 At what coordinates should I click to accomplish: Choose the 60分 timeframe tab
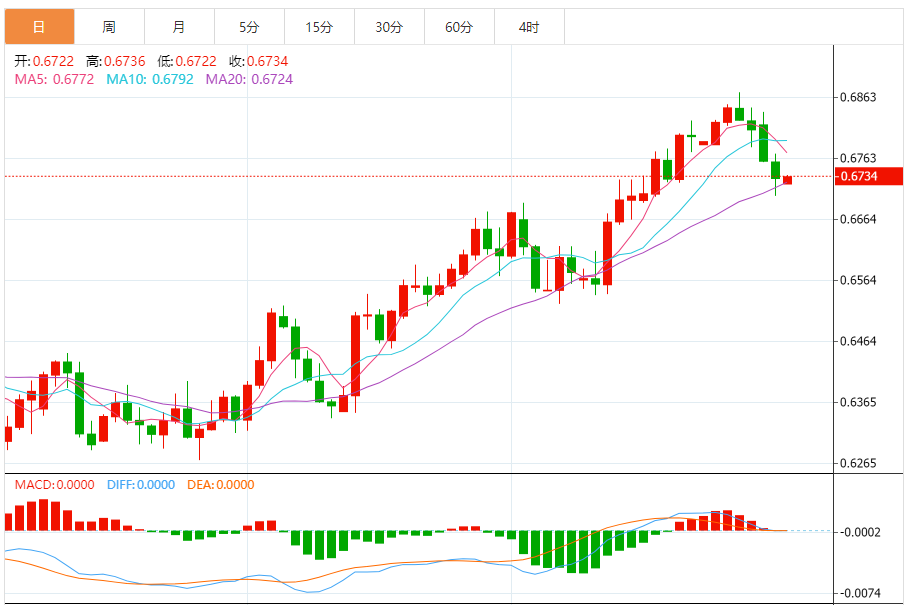[x=459, y=27]
